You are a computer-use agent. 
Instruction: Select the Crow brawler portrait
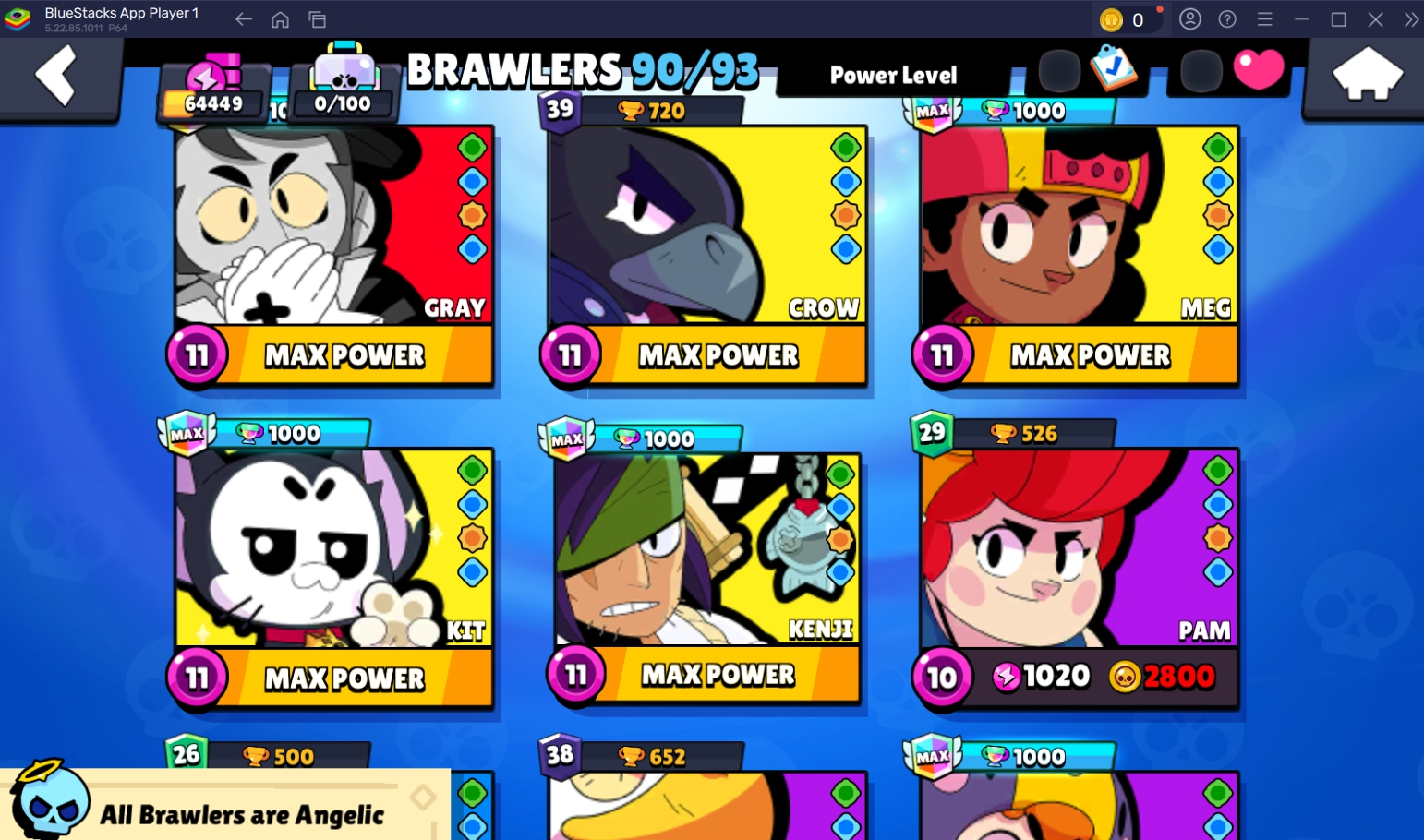pyautogui.click(x=706, y=225)
